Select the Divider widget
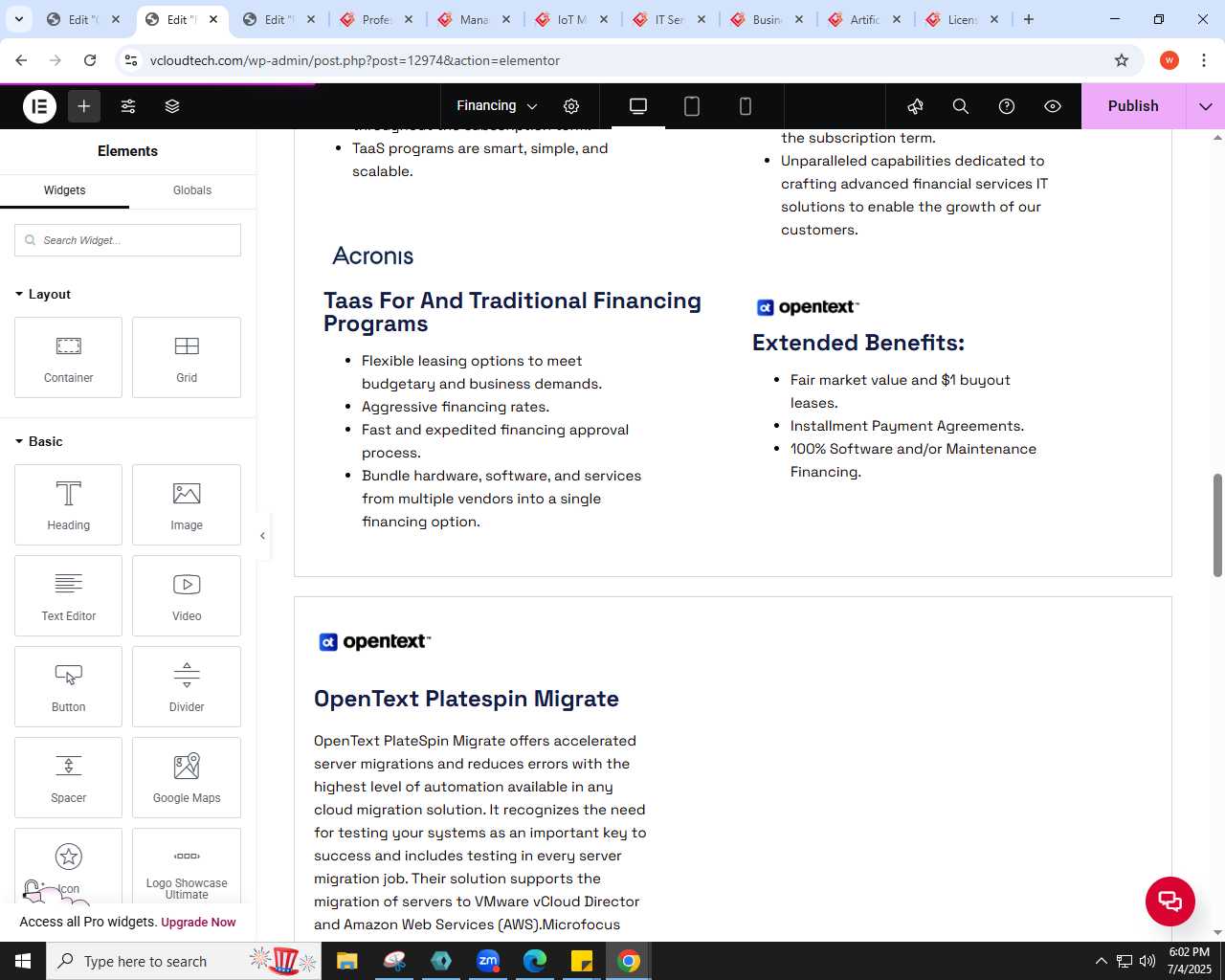The image size is (1225, 980). click(187, 687)
